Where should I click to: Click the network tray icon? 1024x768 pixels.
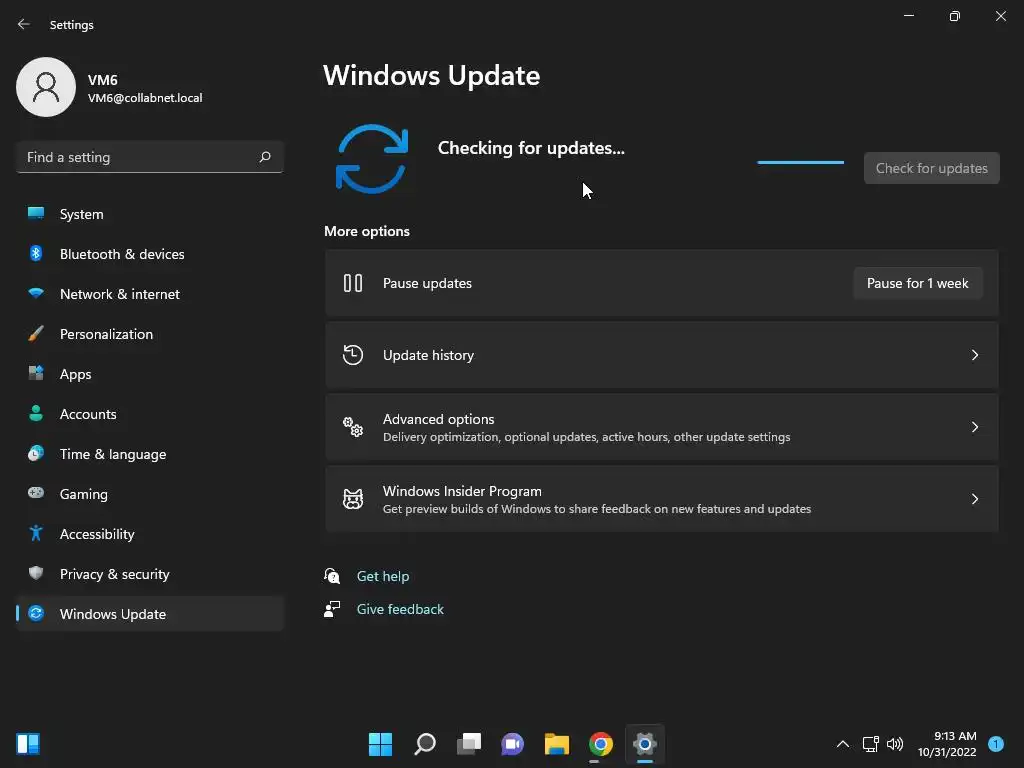click(x=871, y=744)
